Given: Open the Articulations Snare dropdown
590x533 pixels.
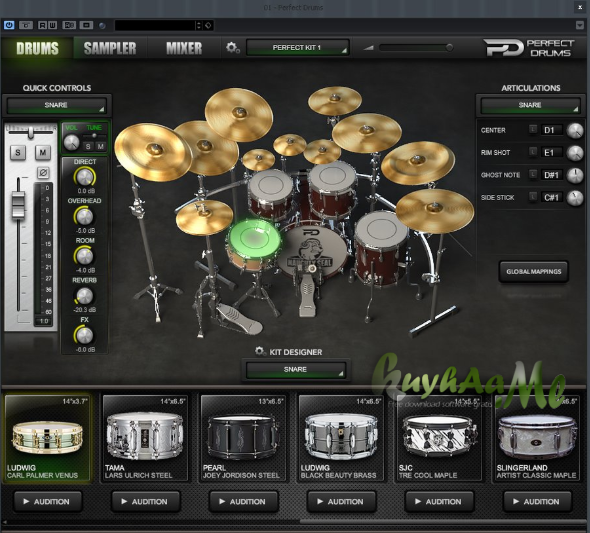Looking at the screenshot, I should tap(530, 105).
